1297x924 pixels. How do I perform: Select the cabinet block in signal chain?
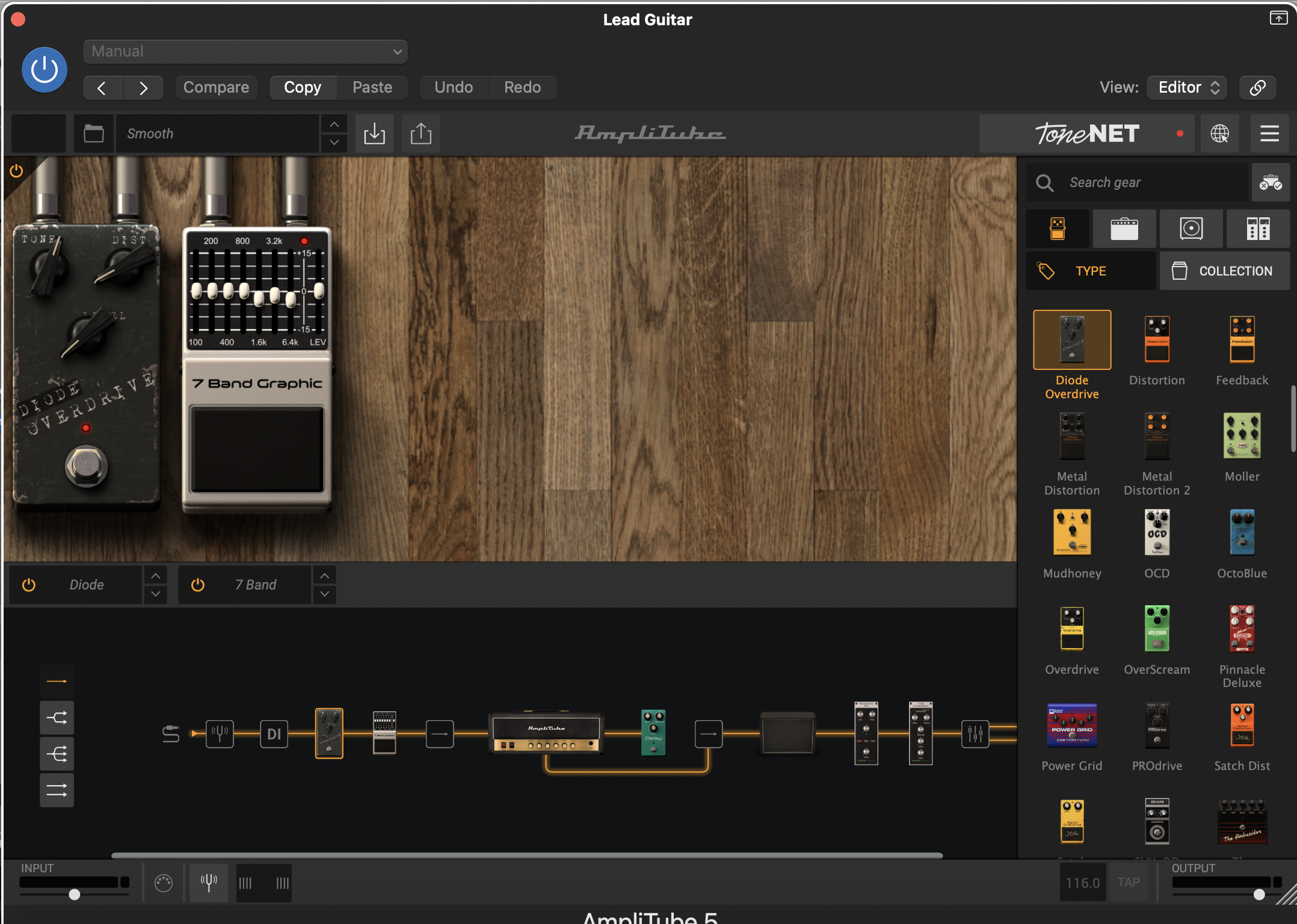click(787, 733)
